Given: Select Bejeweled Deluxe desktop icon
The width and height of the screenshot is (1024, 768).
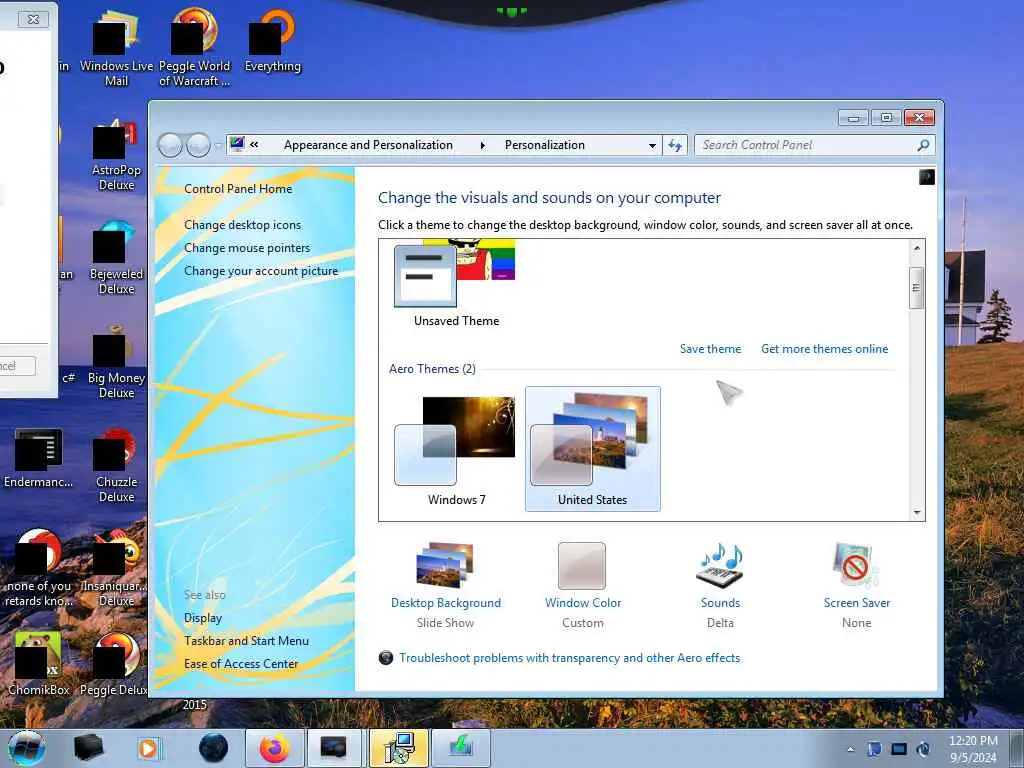Looking at the screenshot, I should 116,259.
